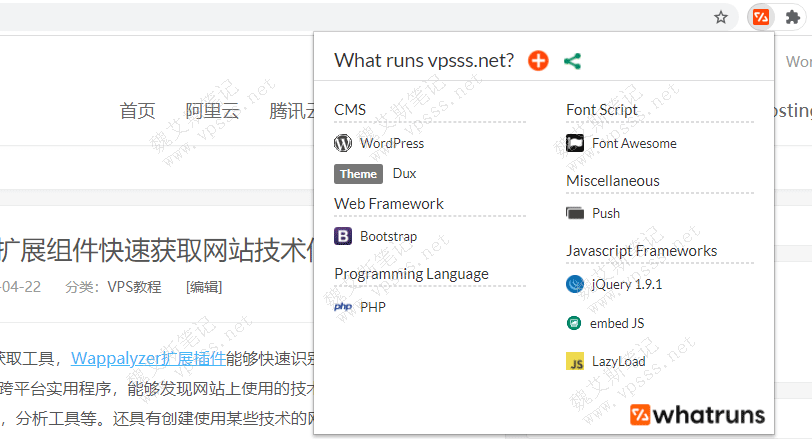Open the jQuery 1.9.1 entry
812x439 pixels.
[627, 284]
